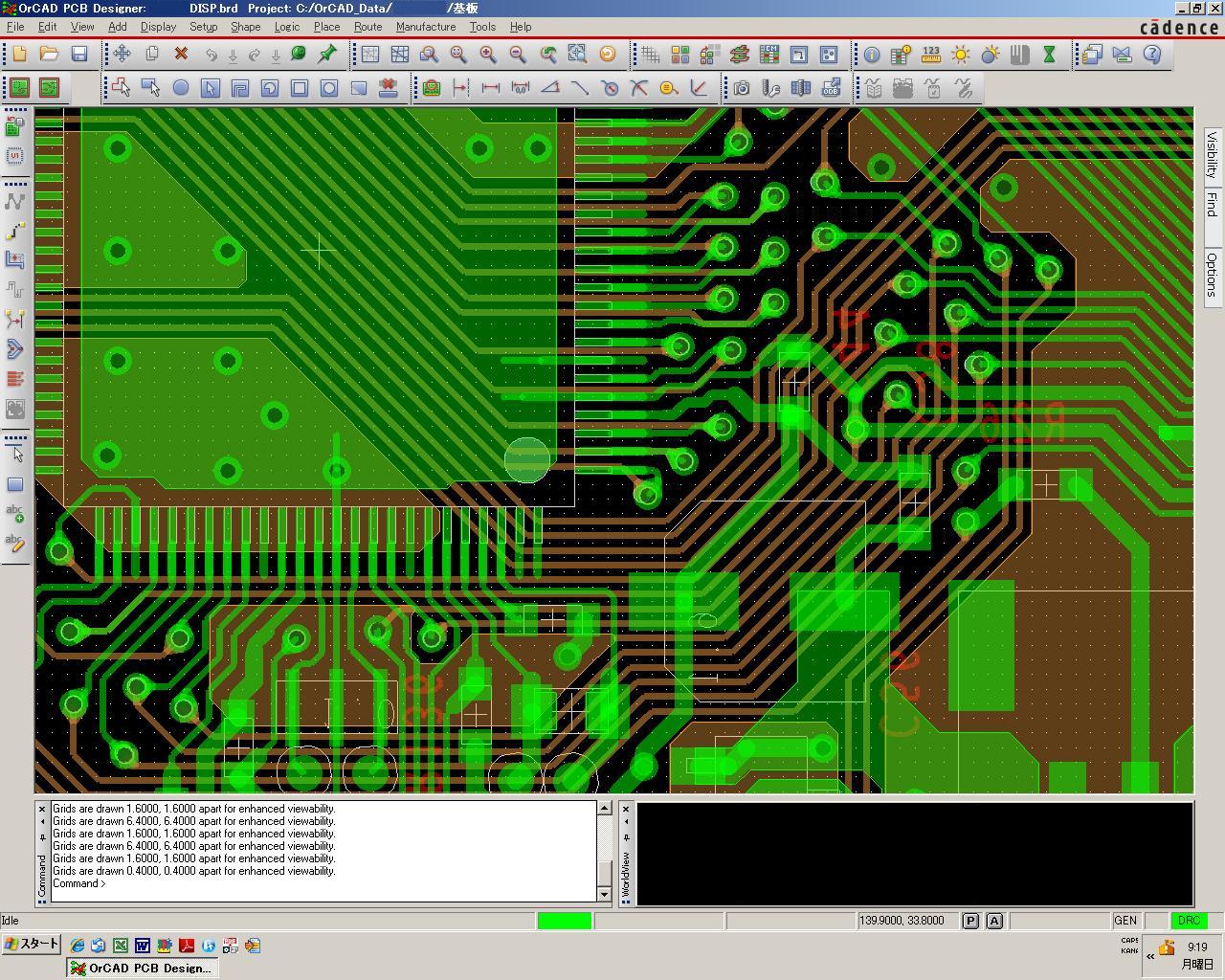The width and height of the screenshot is (1225, 980).
Task: Open the Display menu
Action: pyautogui.click(x=159, y=27)
